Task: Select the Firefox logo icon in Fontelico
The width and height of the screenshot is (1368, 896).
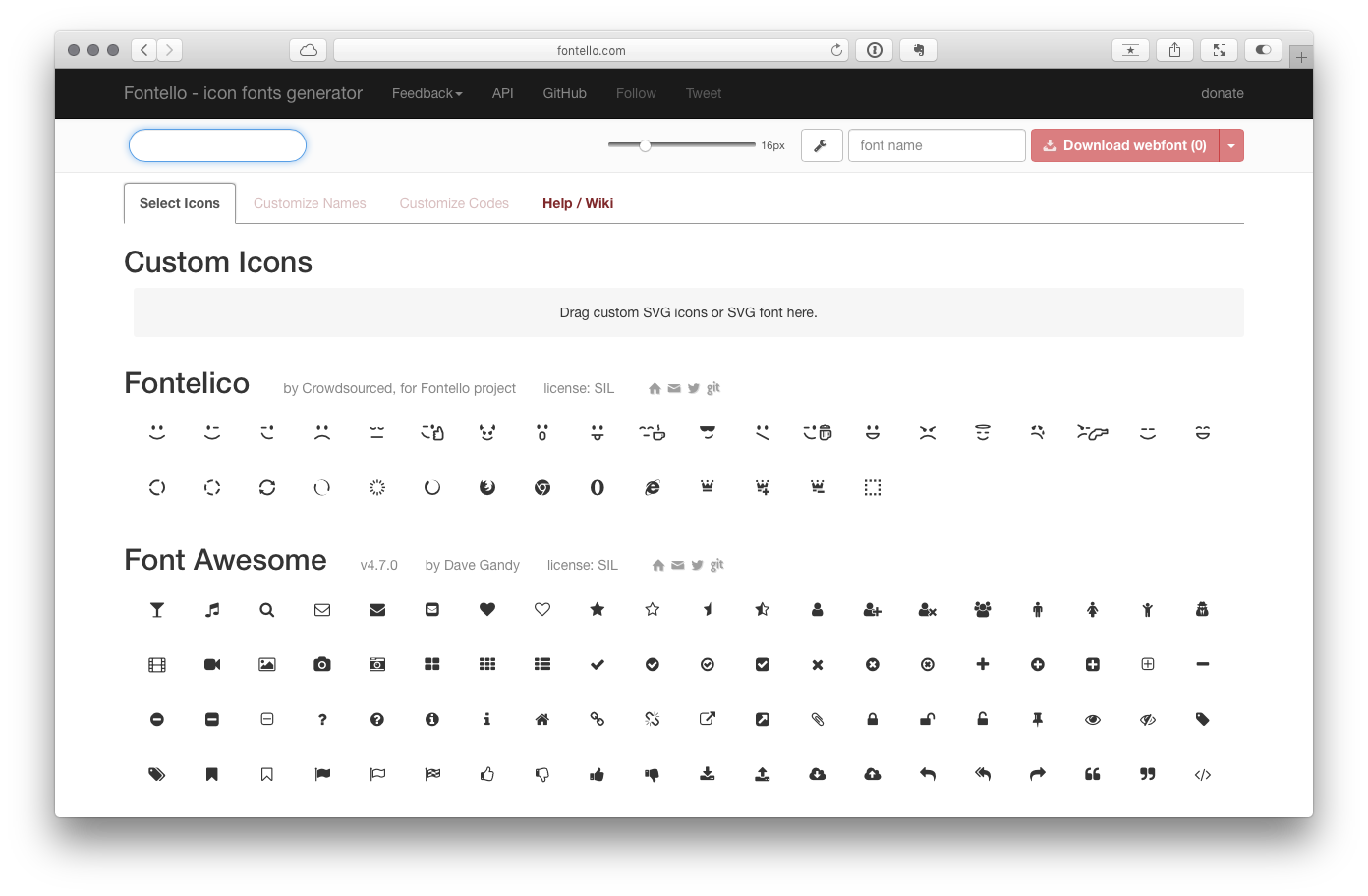Action: 487,488
